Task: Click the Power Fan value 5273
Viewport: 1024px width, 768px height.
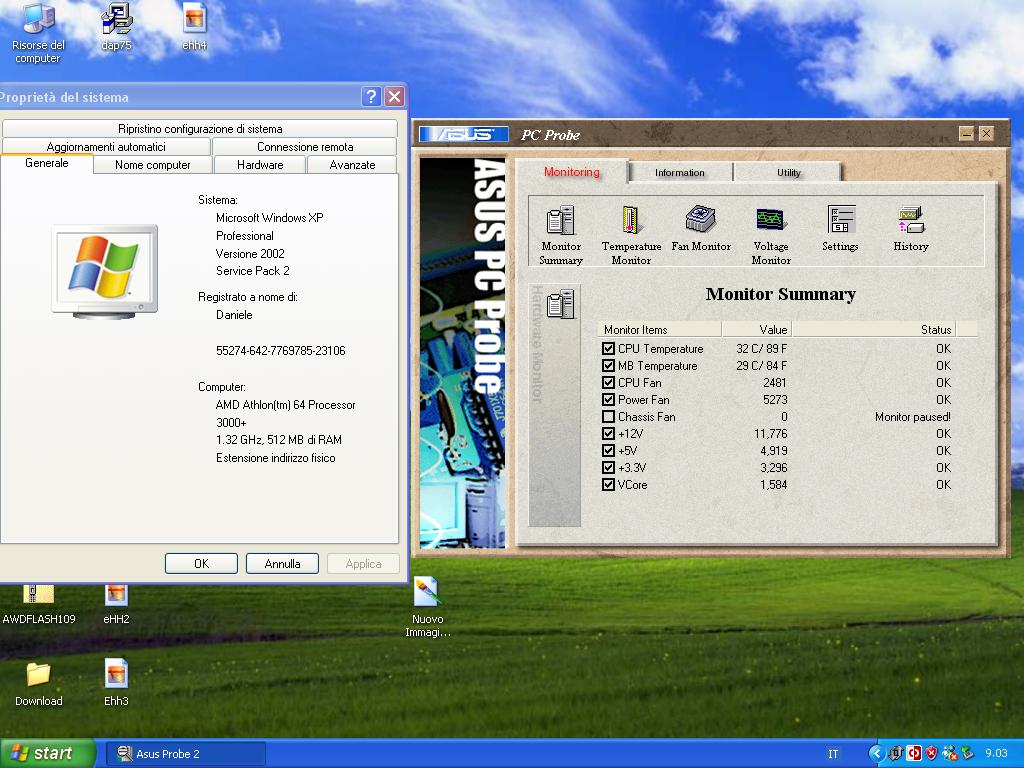Action: (775, 400)
